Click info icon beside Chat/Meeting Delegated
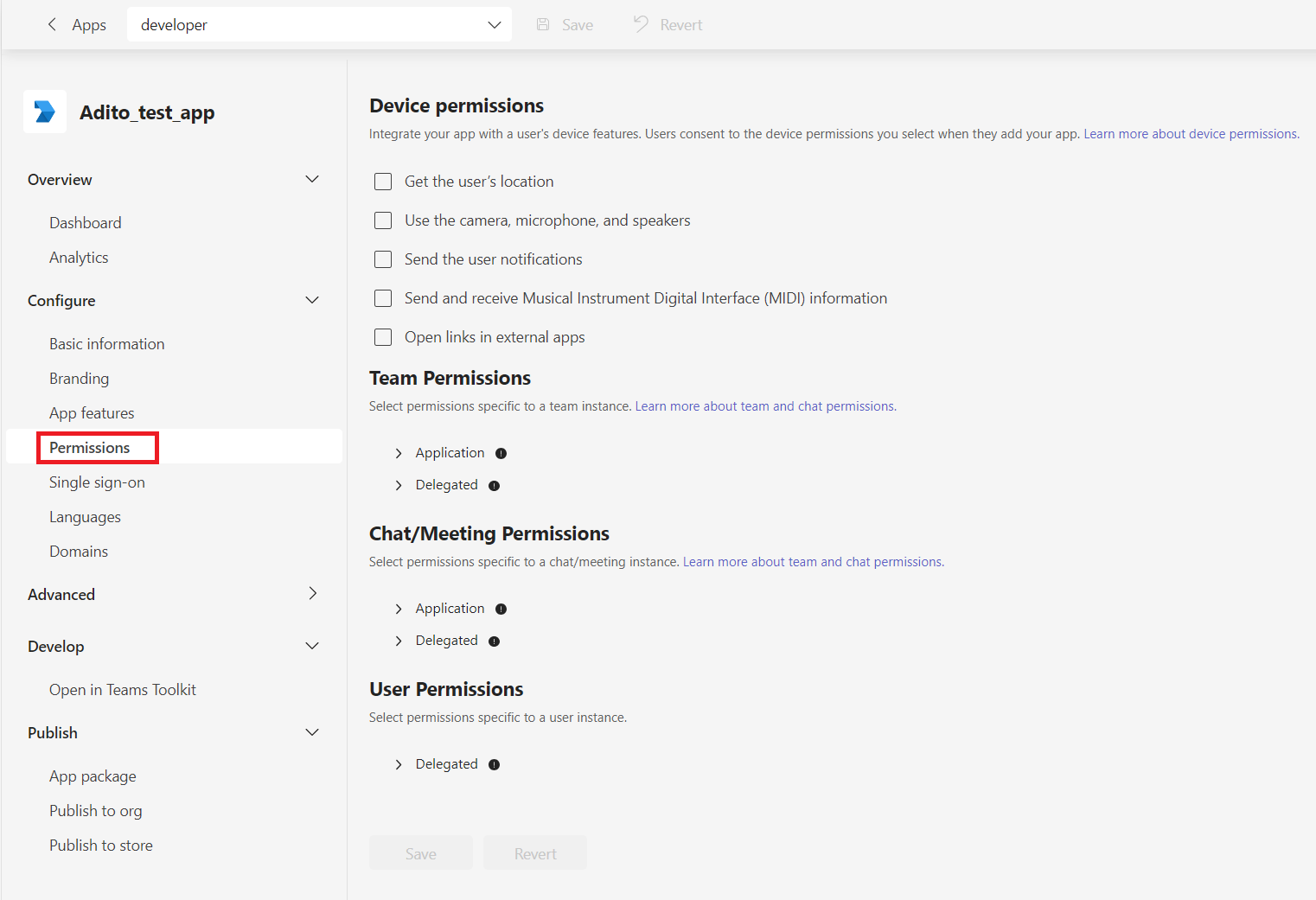The height and width of the screenshot is (900, 1316). (x=494, y=641)
